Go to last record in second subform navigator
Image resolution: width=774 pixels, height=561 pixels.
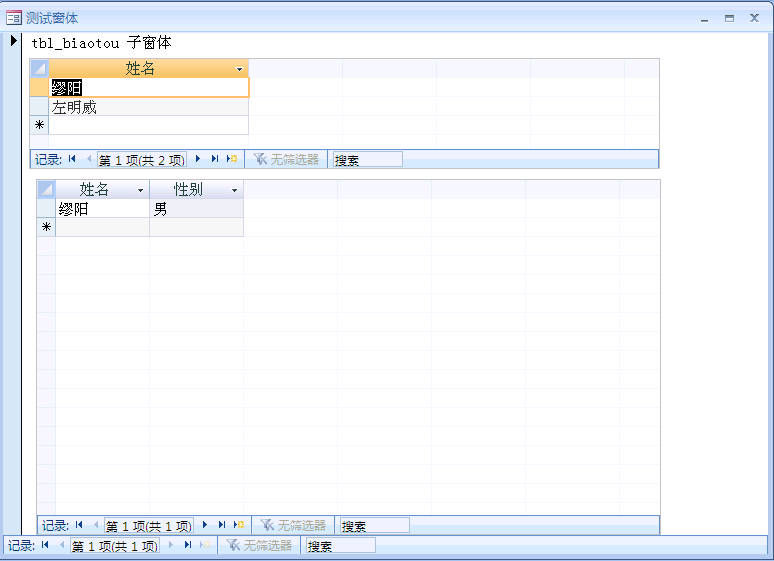(x=222, y=525)
